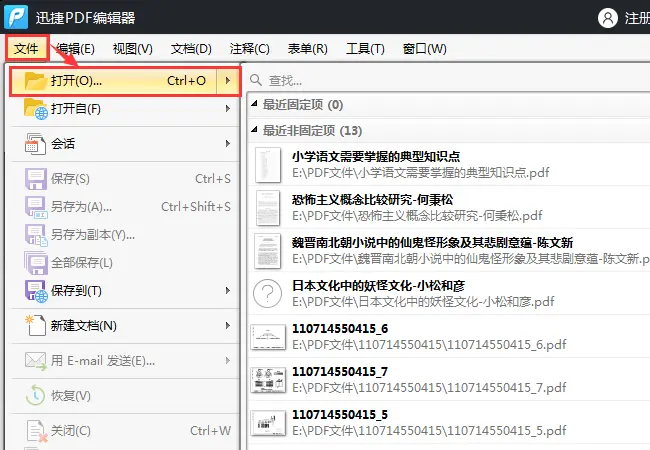Click the 迅捷PDF编辑器 app logo

(x=16, y=17)
